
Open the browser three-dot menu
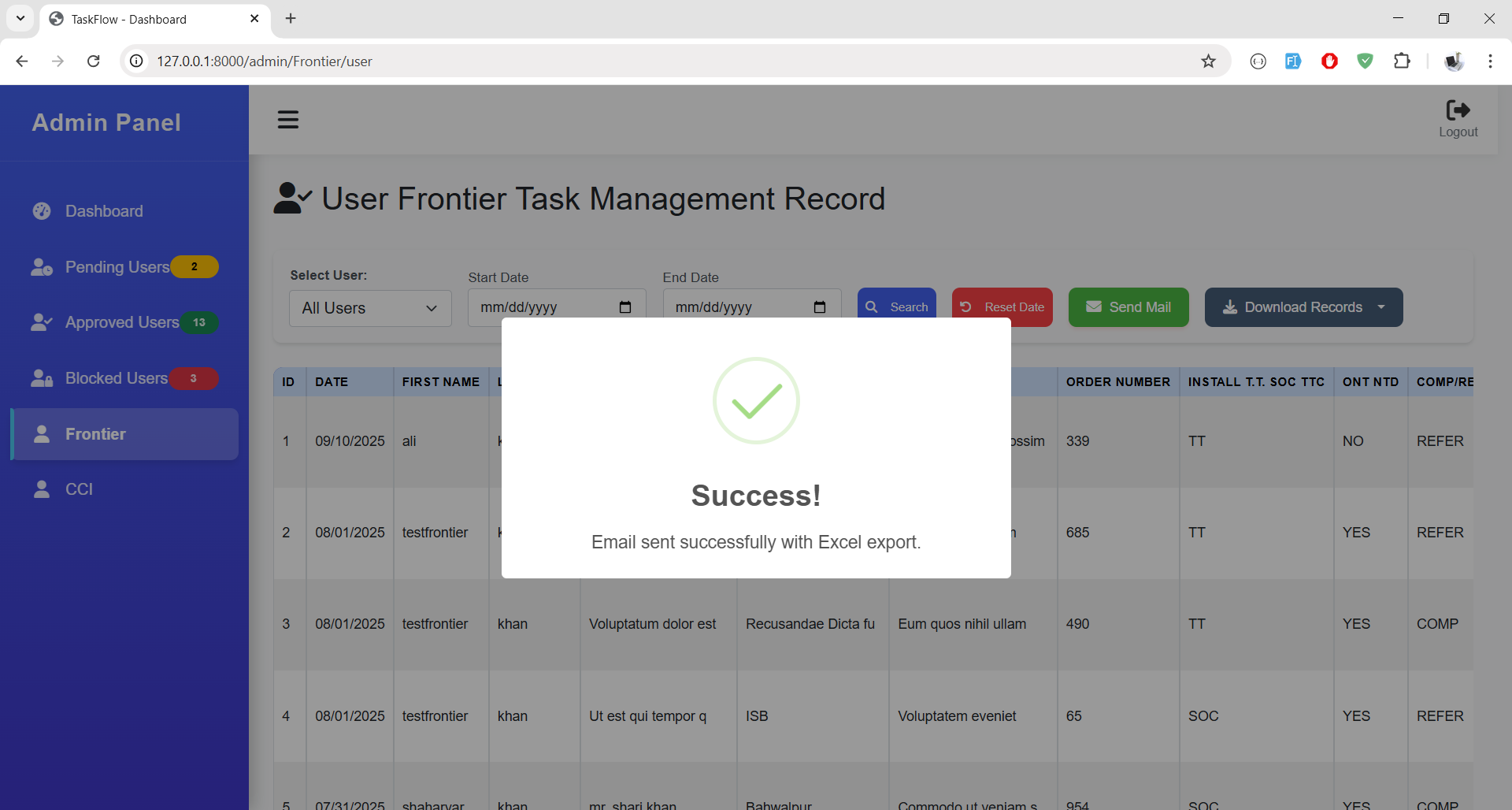[1490, 61]
